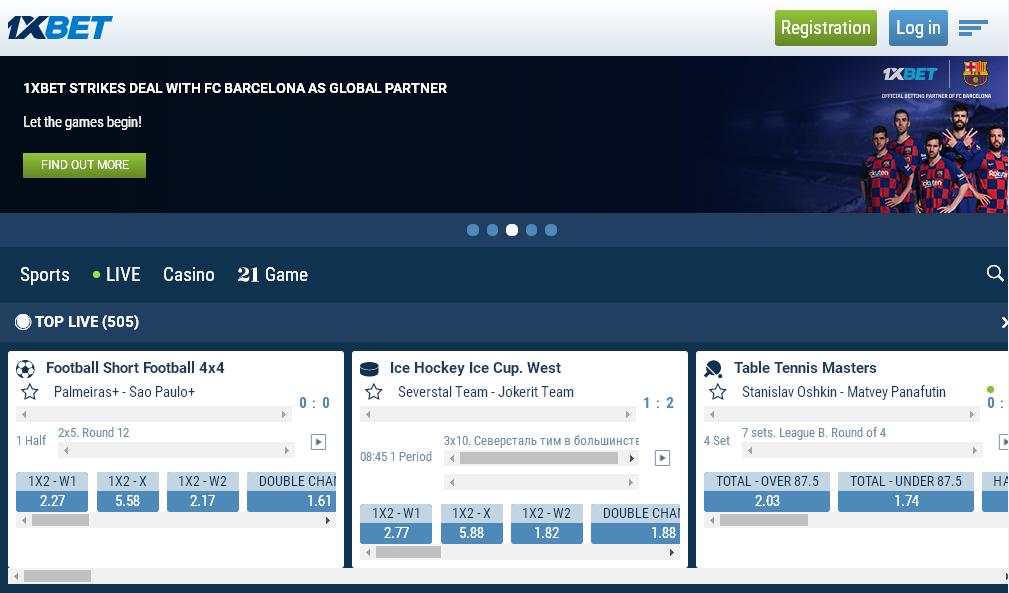Play the live stream for the Severstal Team match
This screenshot has height=593, width=1009.
click(x=662, y=458)
